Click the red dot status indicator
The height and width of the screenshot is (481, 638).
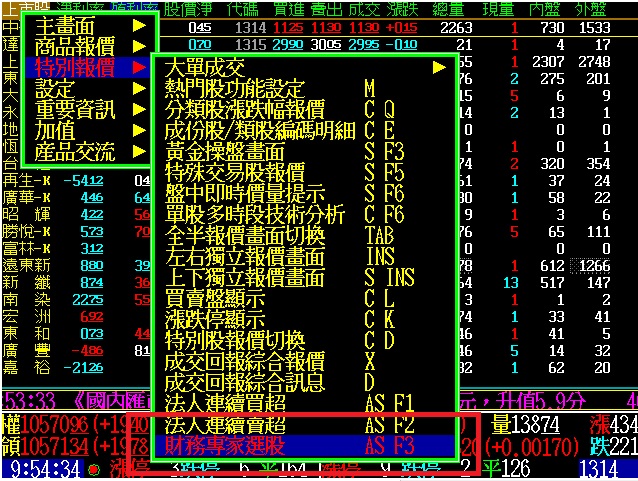click(x=94, y=469)
